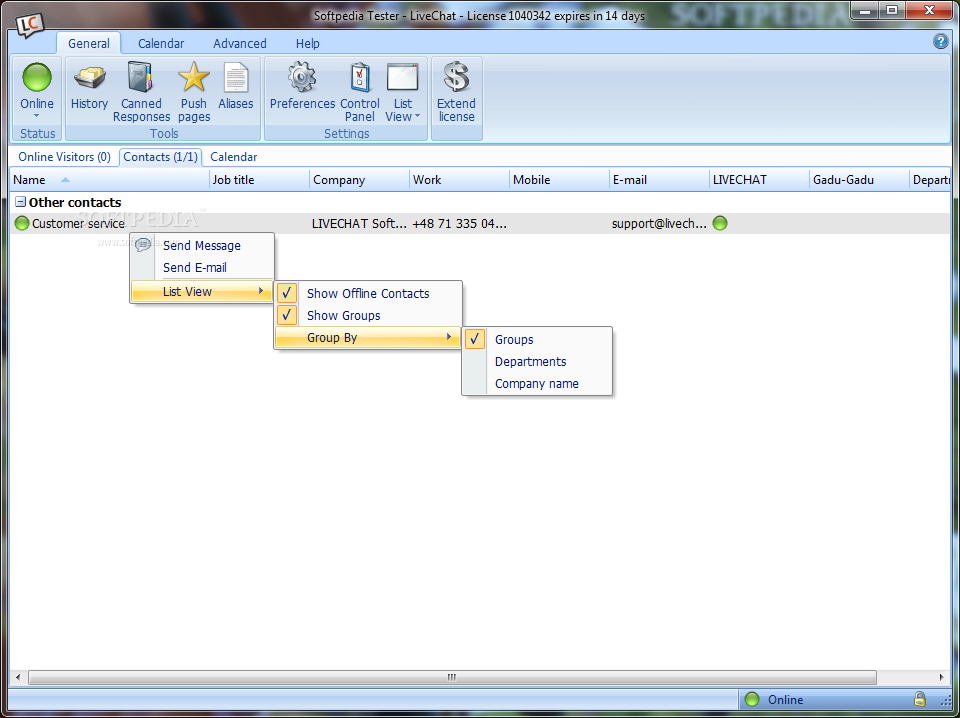Click the horizontal scrollbar thumb
The image size is (960, 718).
point(452,677)
